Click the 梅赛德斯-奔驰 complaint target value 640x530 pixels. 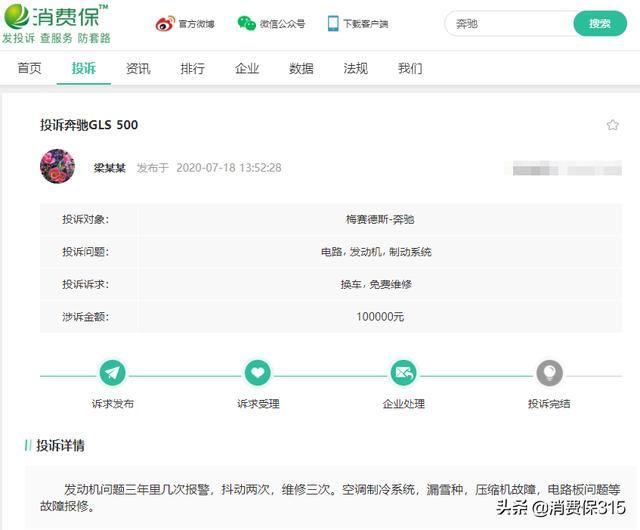pos(380,220)
